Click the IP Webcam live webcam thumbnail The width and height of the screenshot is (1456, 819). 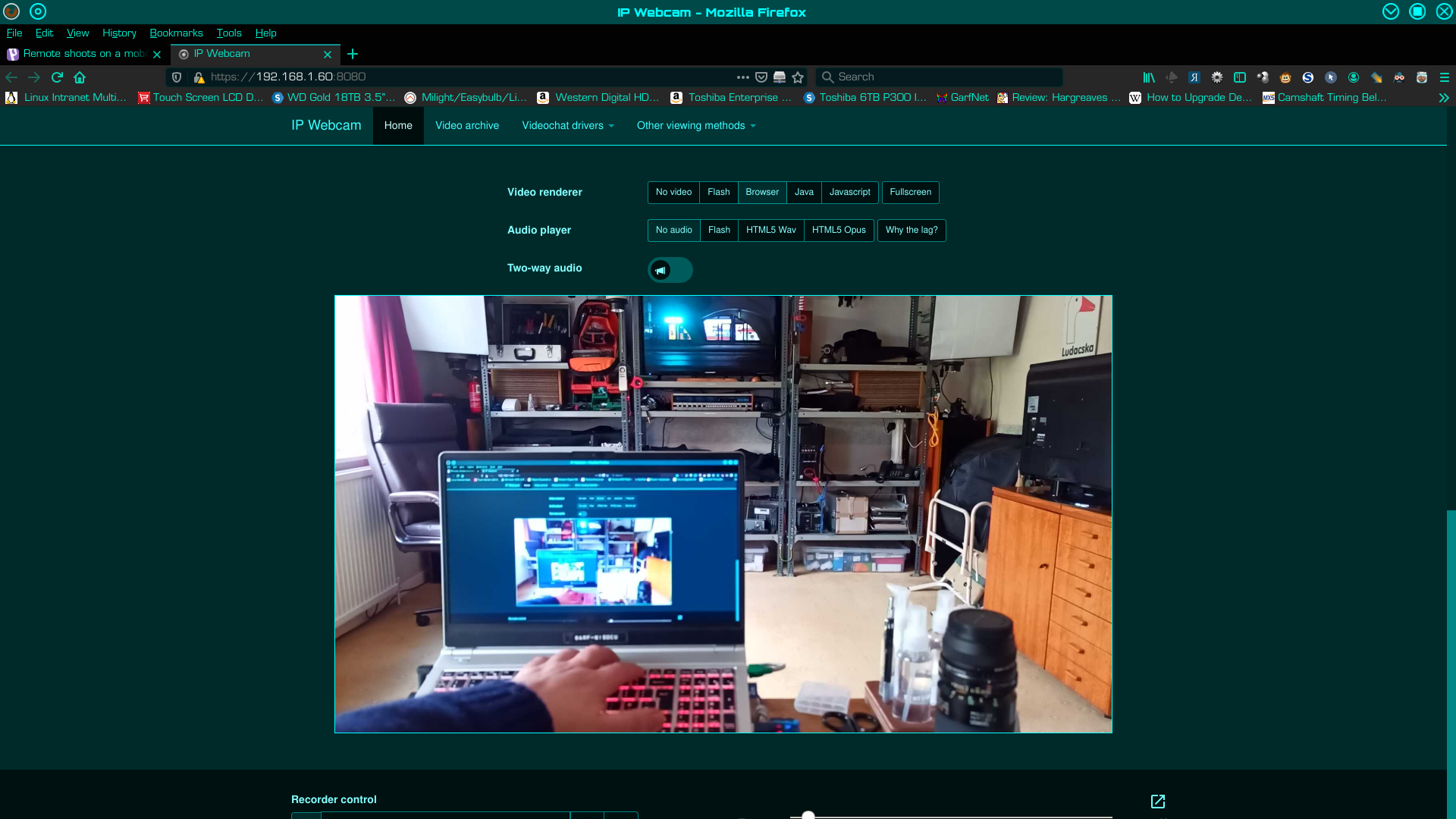coord(723,513)
